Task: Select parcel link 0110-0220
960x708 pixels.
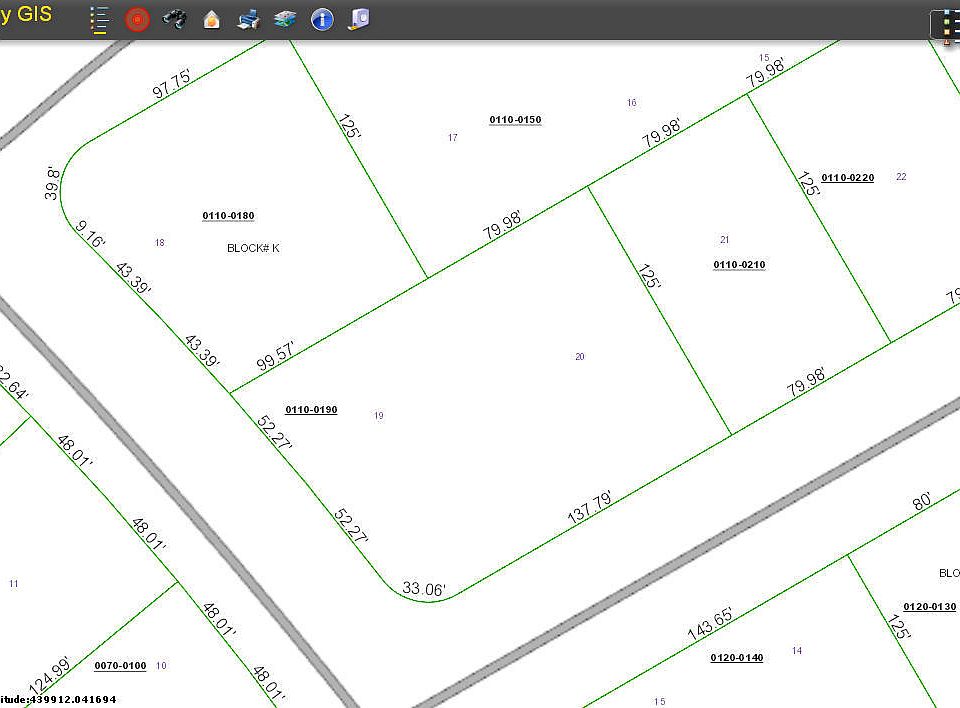Action: [x=848, y=178]
